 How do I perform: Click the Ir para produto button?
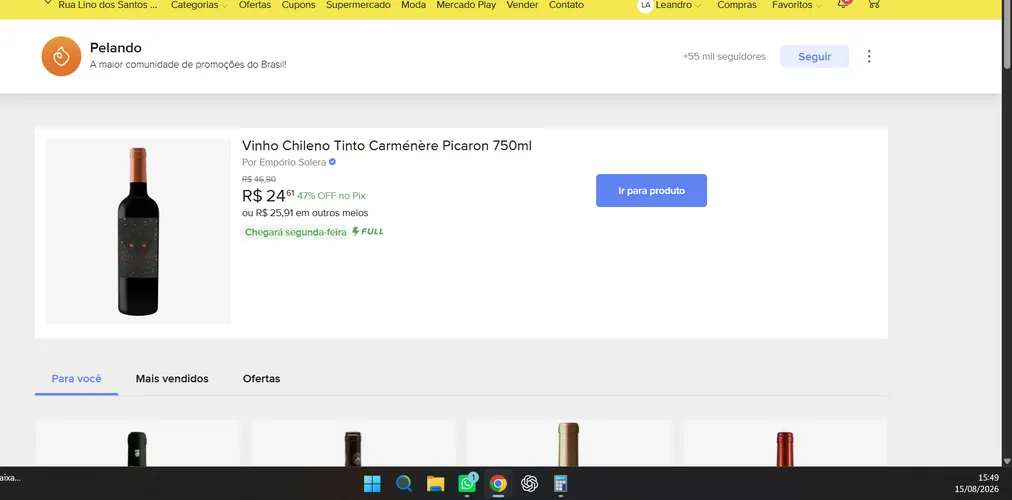click(651, 190)
